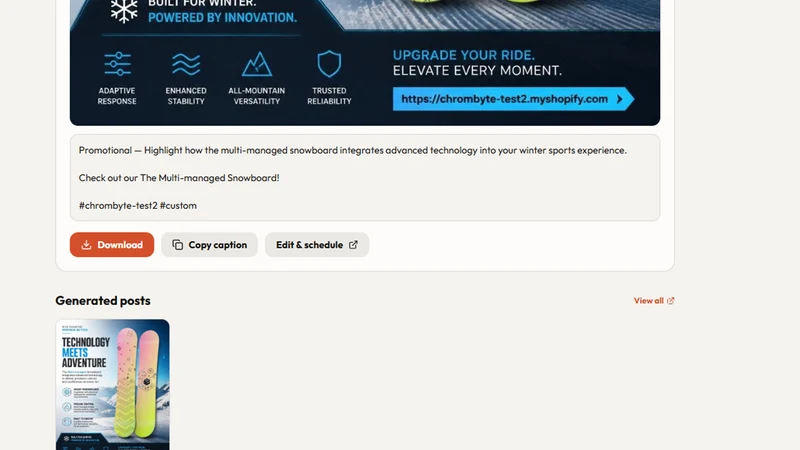
Task: Open the View all generated posts link
Action: (654, 301)
